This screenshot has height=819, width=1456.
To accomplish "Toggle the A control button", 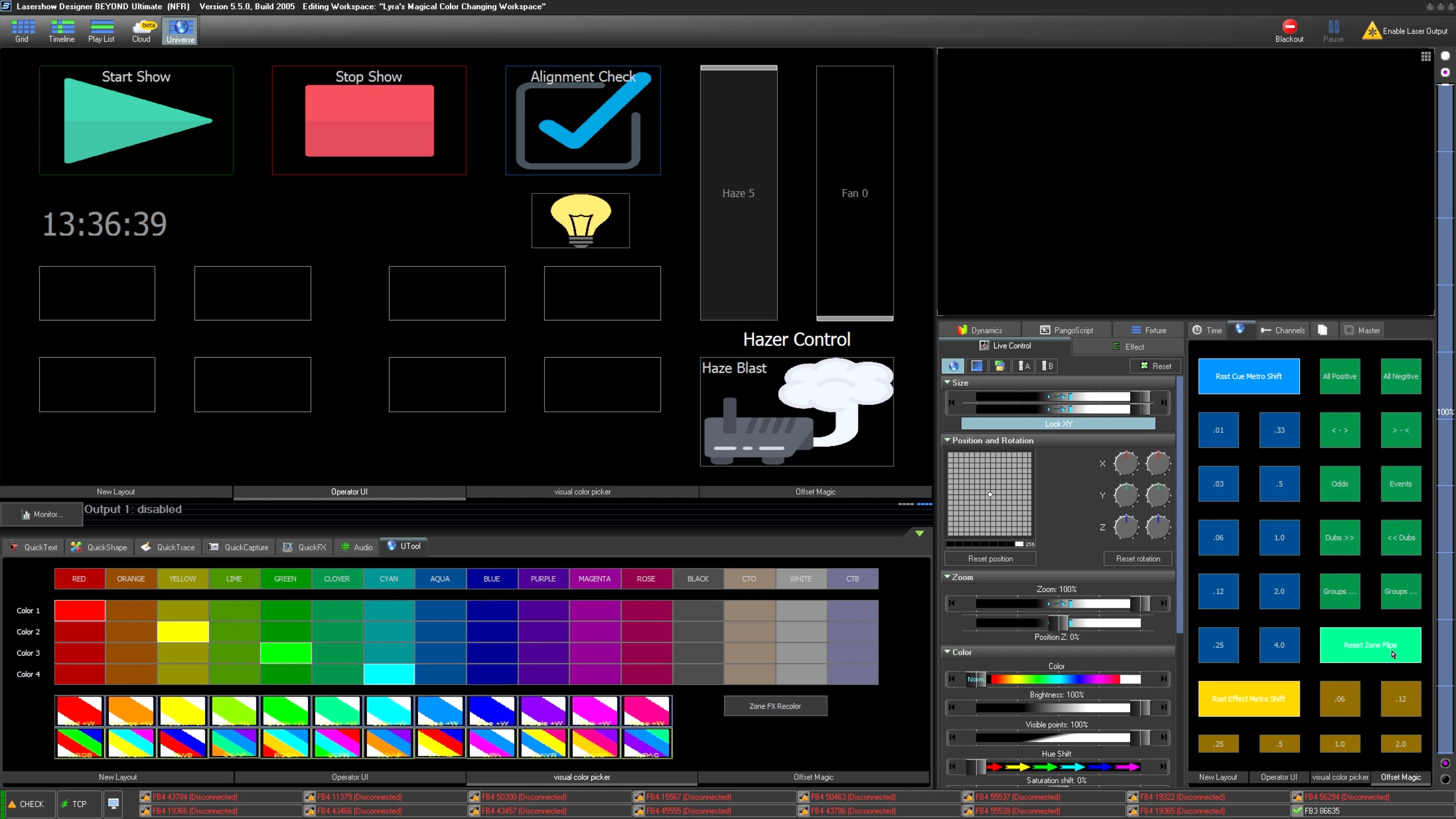I will [1024, 366].
